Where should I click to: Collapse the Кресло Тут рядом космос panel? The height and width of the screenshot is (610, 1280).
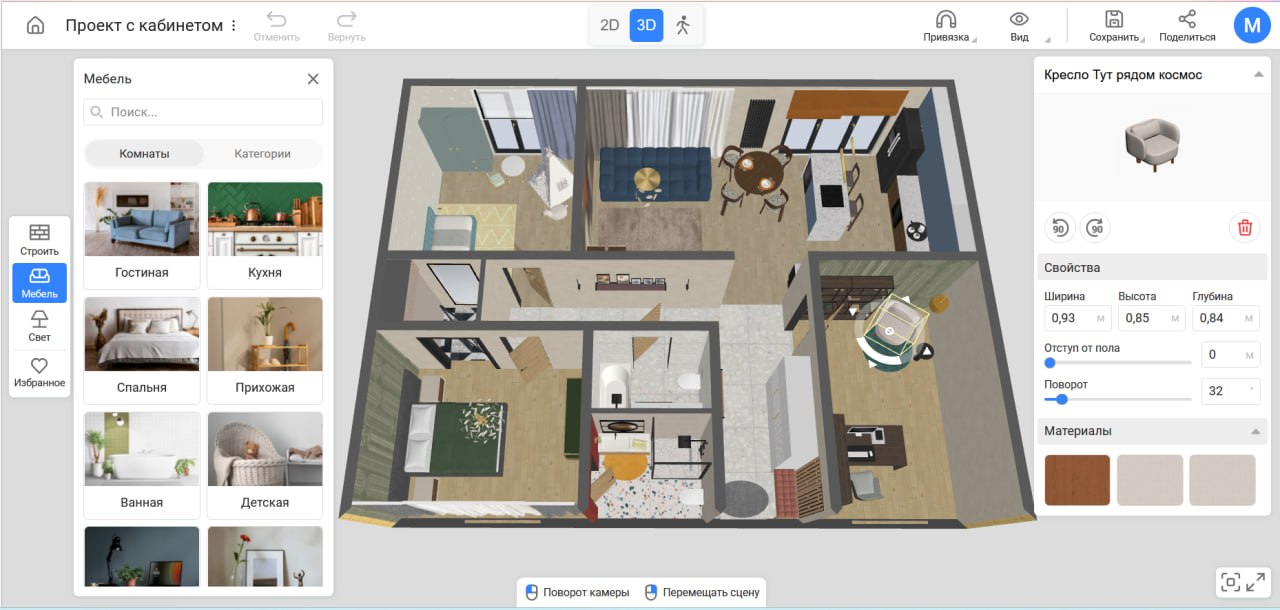1257,75
